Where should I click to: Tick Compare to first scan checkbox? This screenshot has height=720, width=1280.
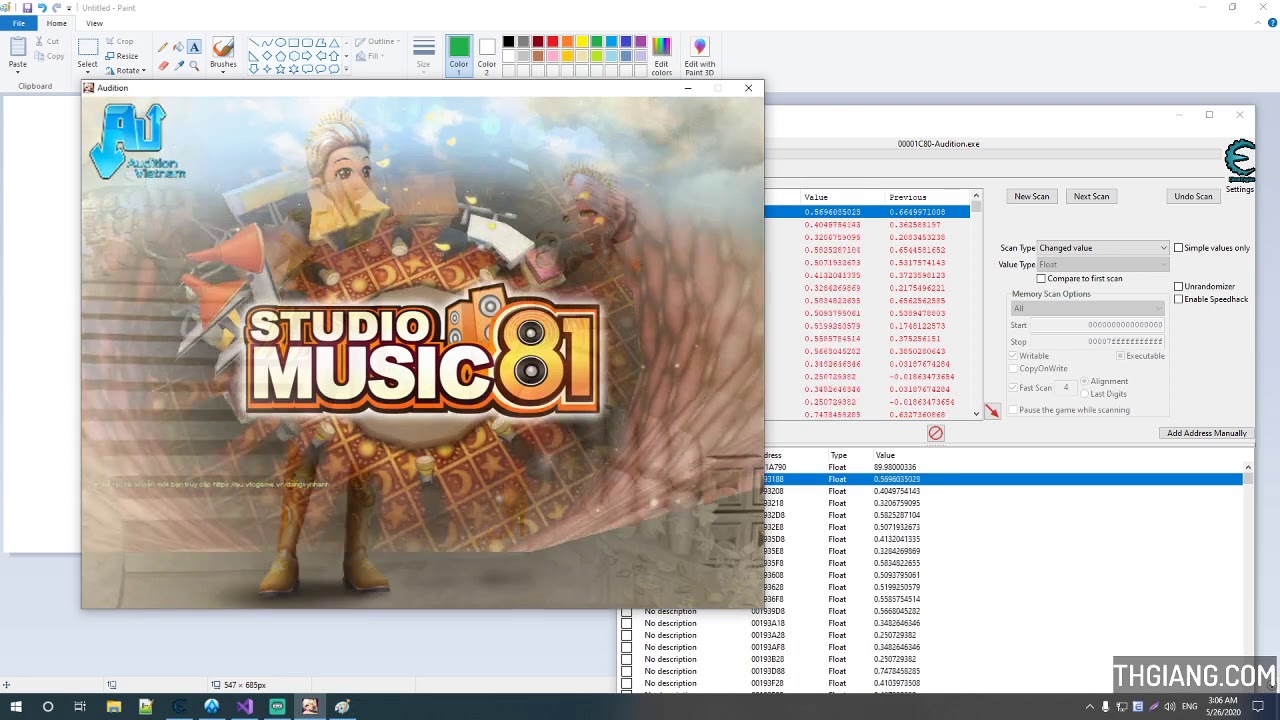pyautogui.click(x=1041, y=278)
